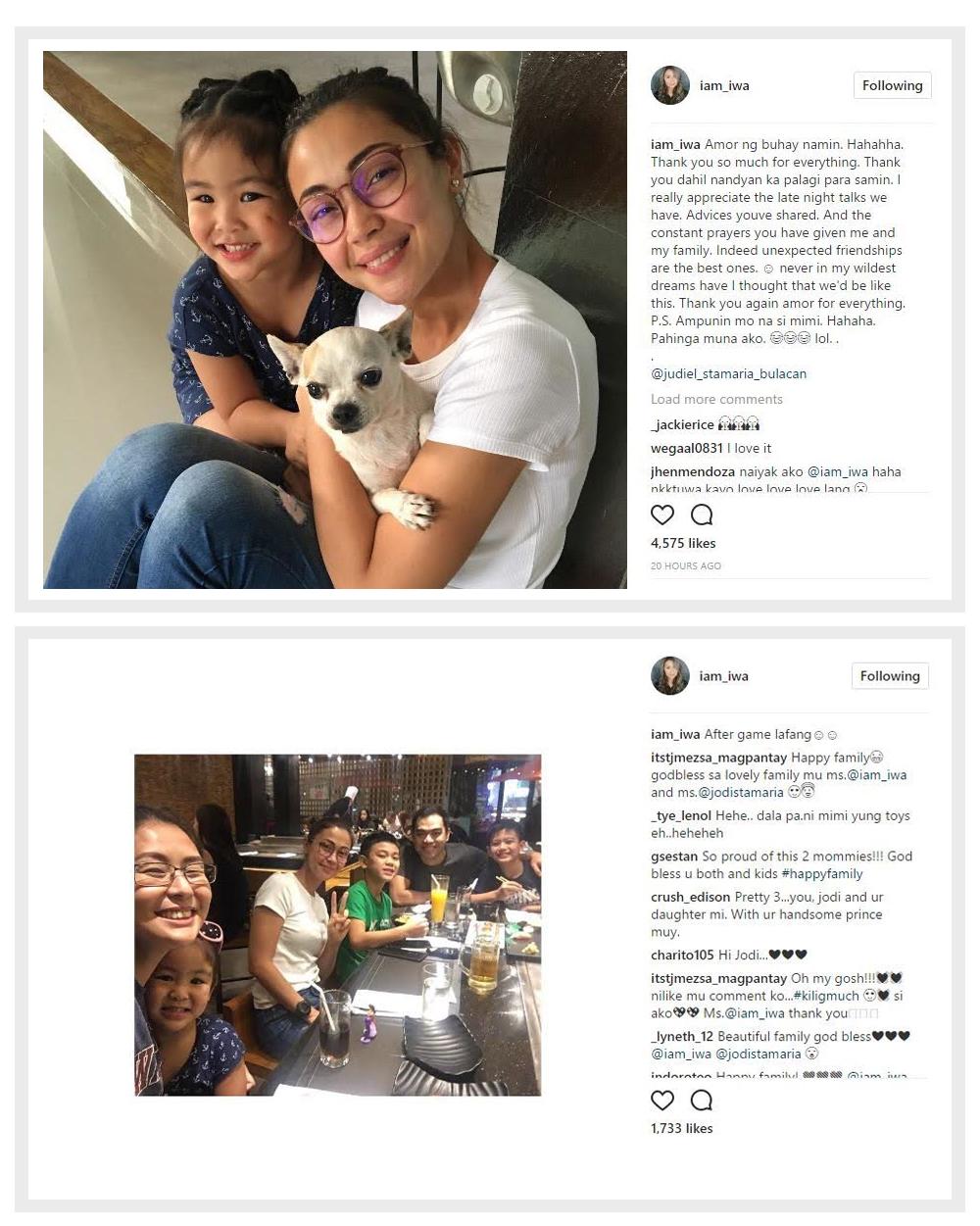The width and height of the screenshot is (980, 1226).
Task: Toggle Following button on second post
Action: click(890, 675)
